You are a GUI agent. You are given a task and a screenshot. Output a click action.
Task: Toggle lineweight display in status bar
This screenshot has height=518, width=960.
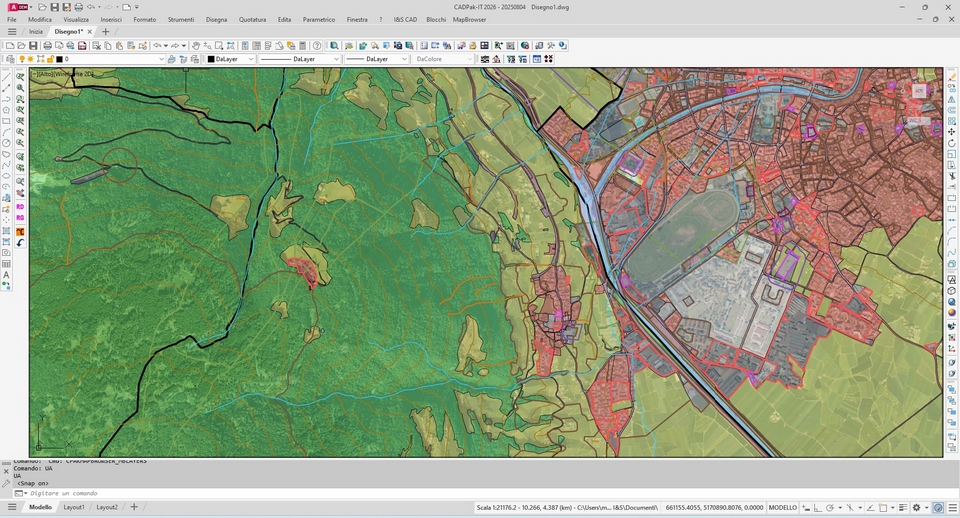point(903,508)
